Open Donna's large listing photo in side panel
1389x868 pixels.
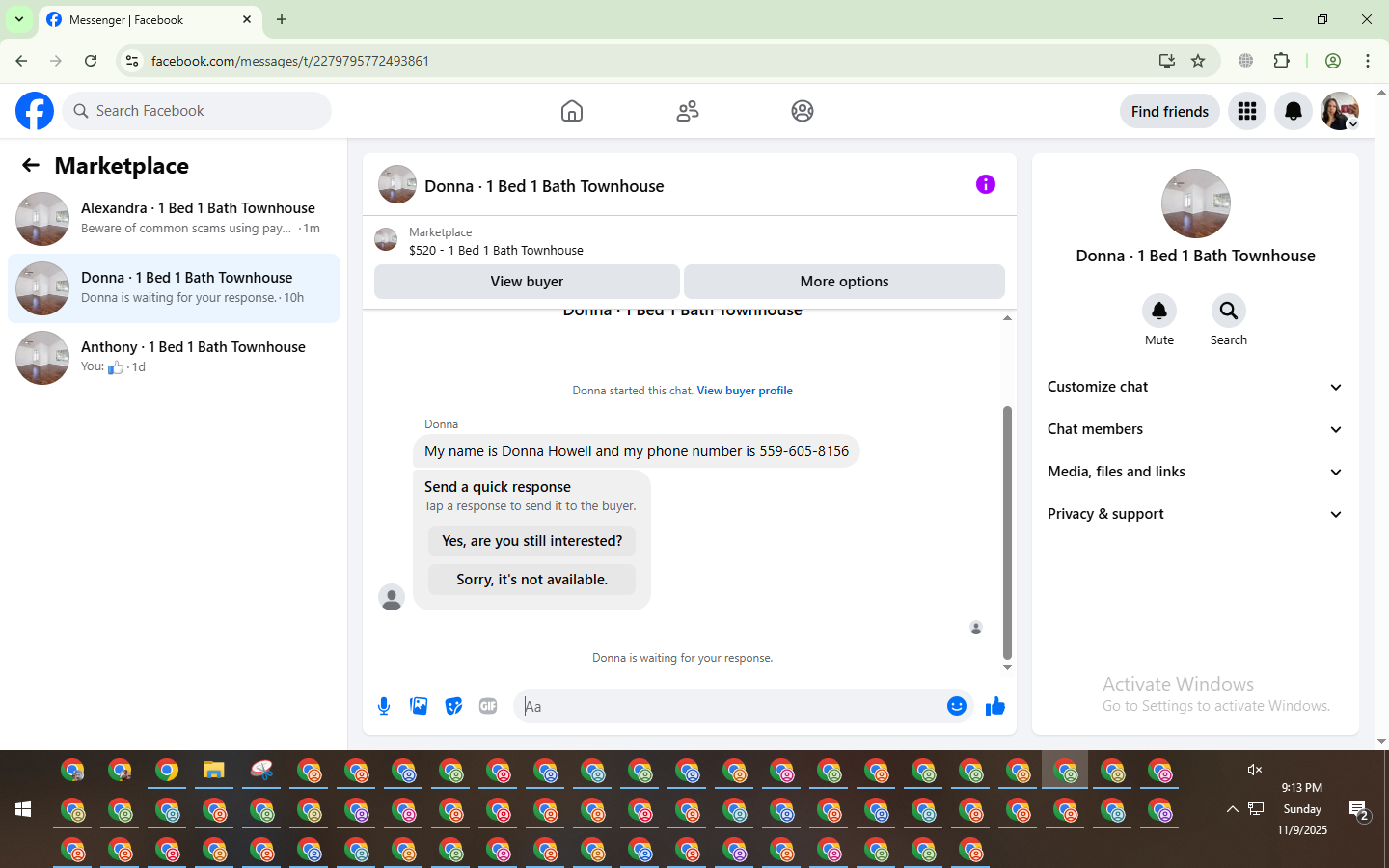pyautogui.click(x=1196, y=203)
